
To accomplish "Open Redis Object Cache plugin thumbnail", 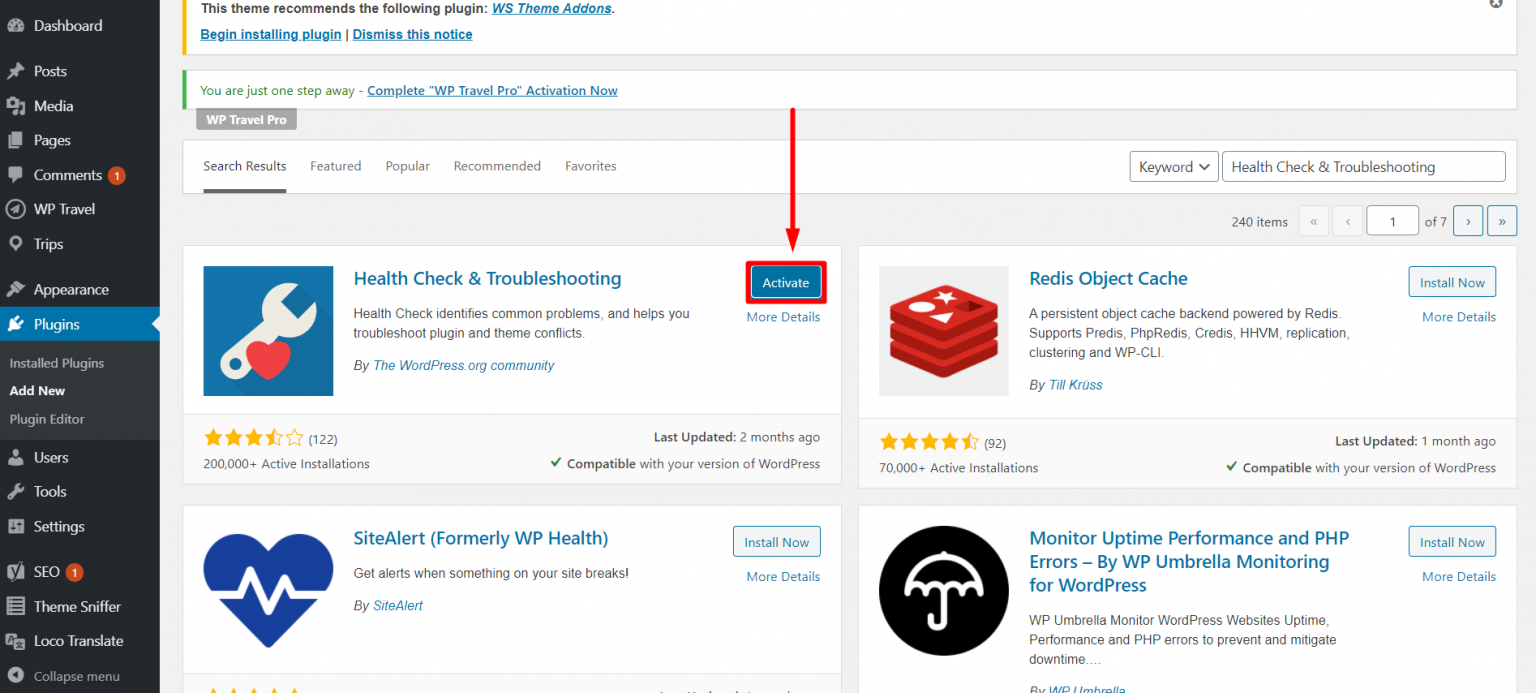I will pos(944,331).
